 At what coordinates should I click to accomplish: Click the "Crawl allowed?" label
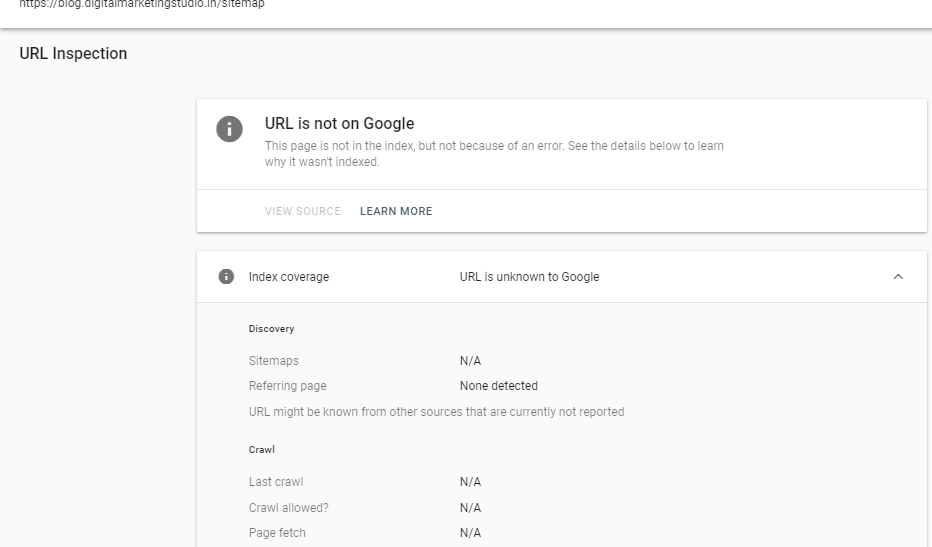click(288, 508)
